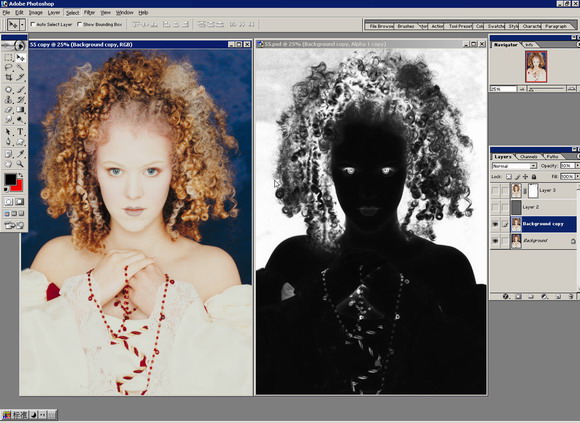Open the Opacity slider arrow

pos(577,166)
